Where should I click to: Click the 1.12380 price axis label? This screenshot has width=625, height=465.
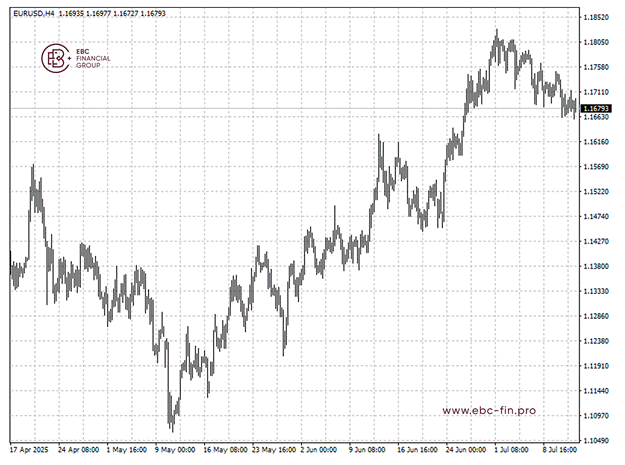(x=597, y=341)
